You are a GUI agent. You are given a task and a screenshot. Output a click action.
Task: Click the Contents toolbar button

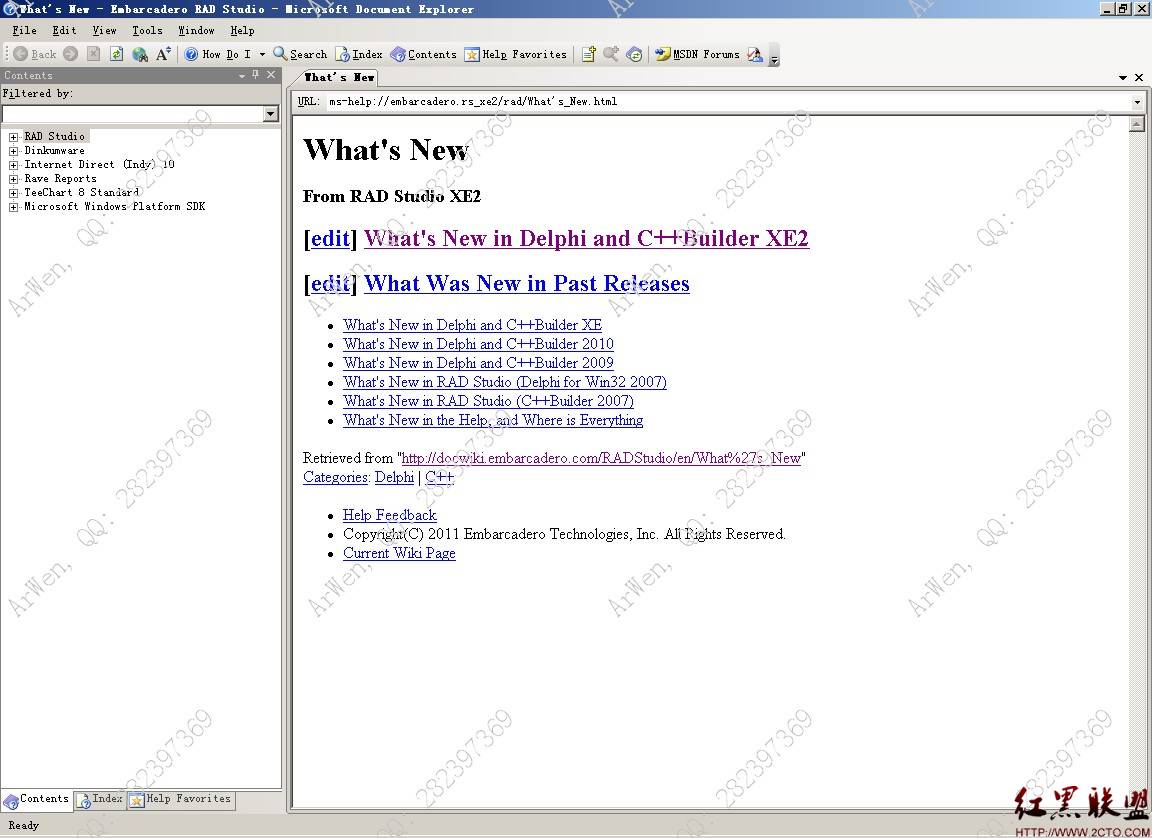[423, 54]
